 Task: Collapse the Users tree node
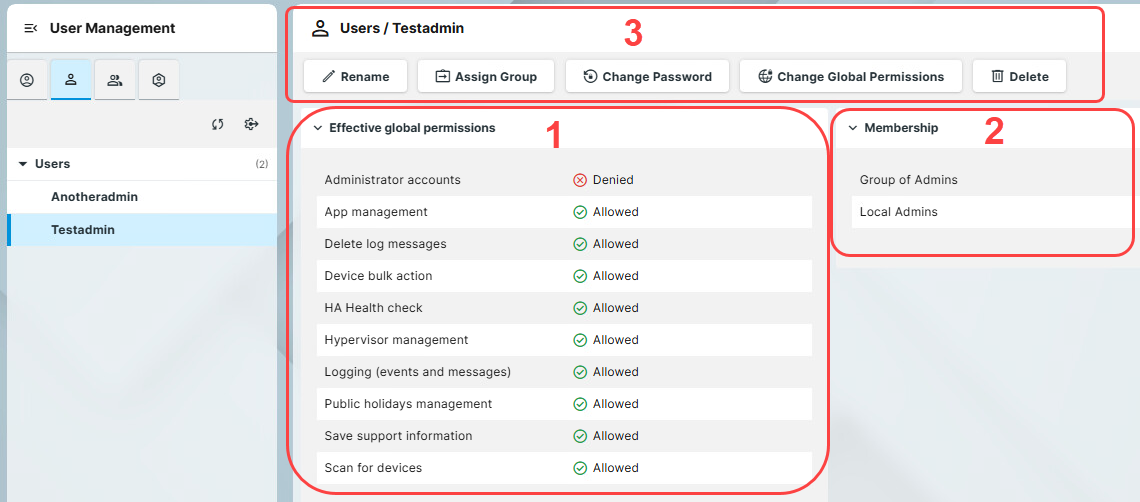click(x=23, y=164)
